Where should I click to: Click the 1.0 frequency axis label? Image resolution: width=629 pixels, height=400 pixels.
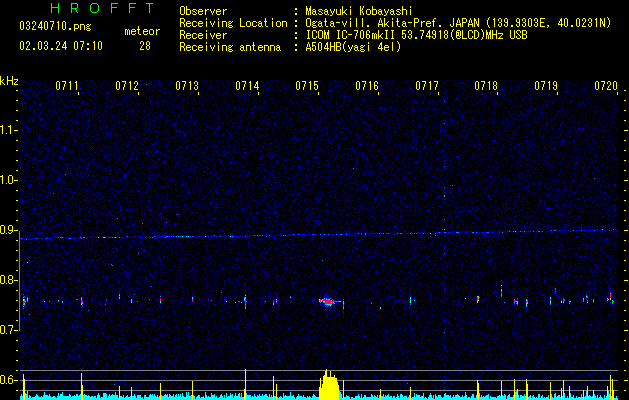click(x=8, y=180)
